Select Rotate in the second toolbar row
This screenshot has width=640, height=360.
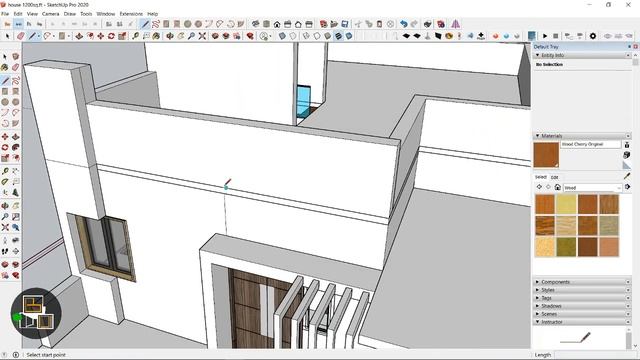click(111, 36)
